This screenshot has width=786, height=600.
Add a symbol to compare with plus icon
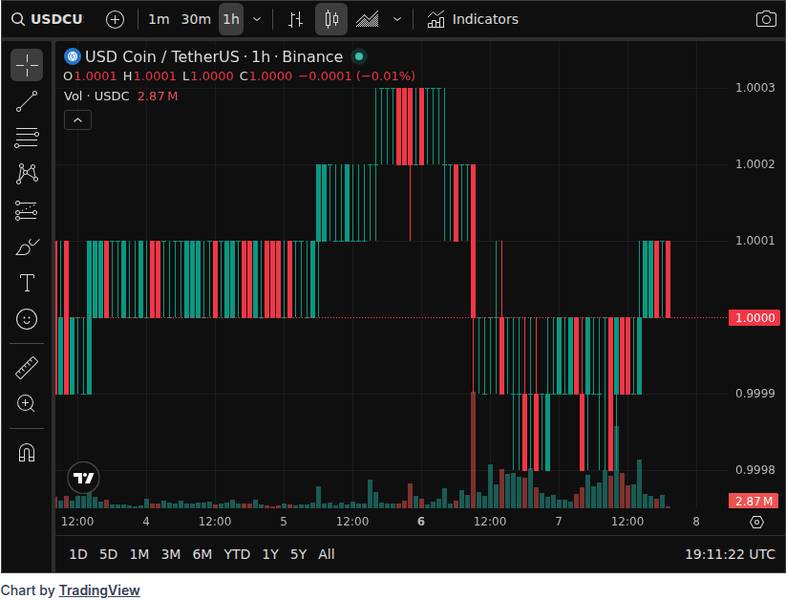pyautogui.click(x=115, y=20)
